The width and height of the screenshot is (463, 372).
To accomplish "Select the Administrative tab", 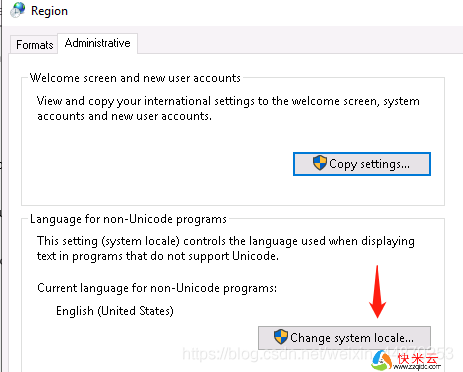I will click(98, 43).
